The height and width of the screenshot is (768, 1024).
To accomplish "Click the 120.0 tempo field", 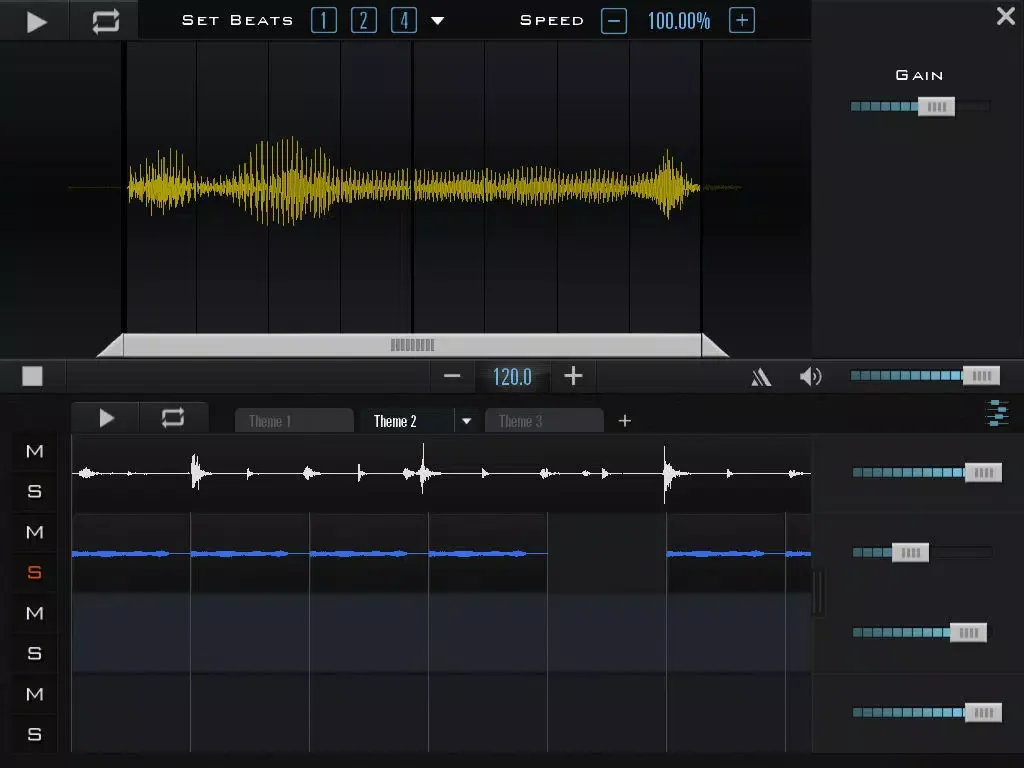I will click(x=512, y=377).
